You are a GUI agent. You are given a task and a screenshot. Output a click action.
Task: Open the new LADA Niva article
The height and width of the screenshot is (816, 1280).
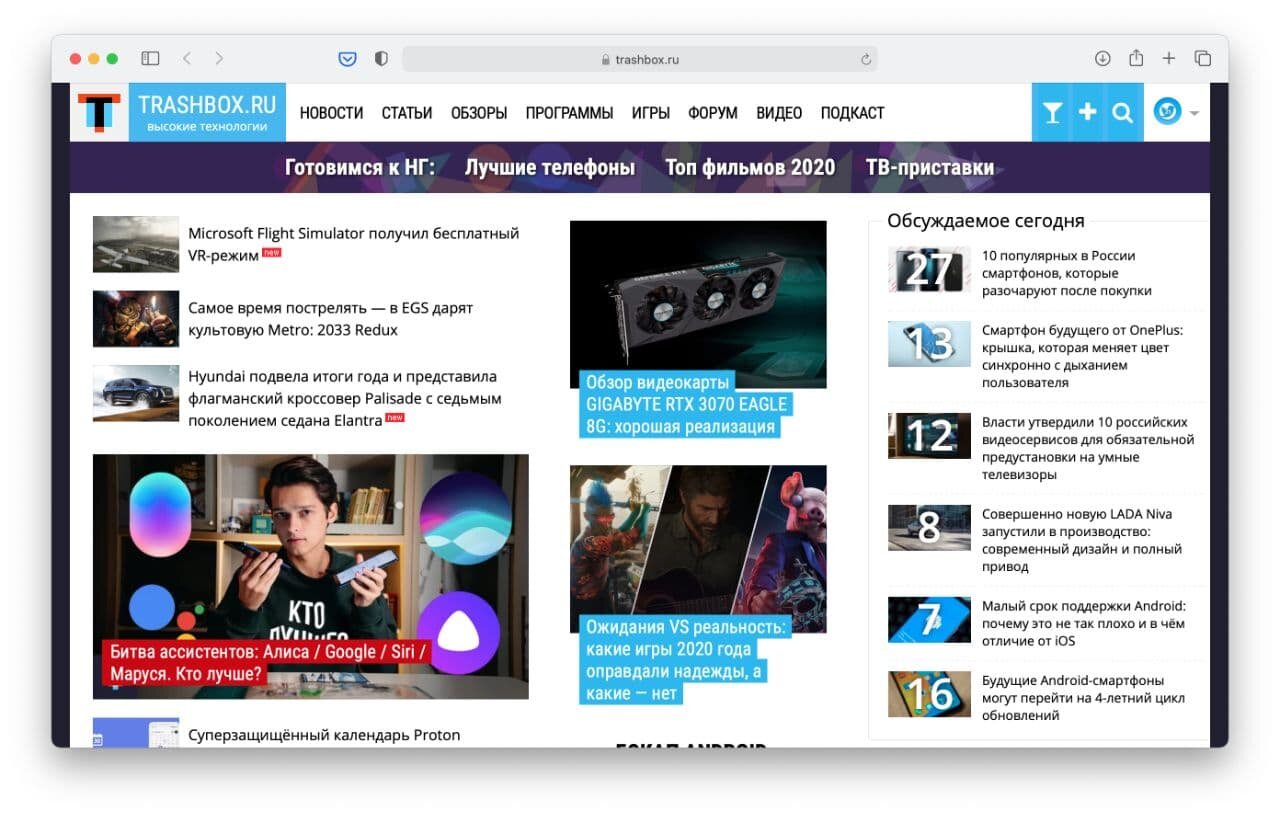point(1082,540)
